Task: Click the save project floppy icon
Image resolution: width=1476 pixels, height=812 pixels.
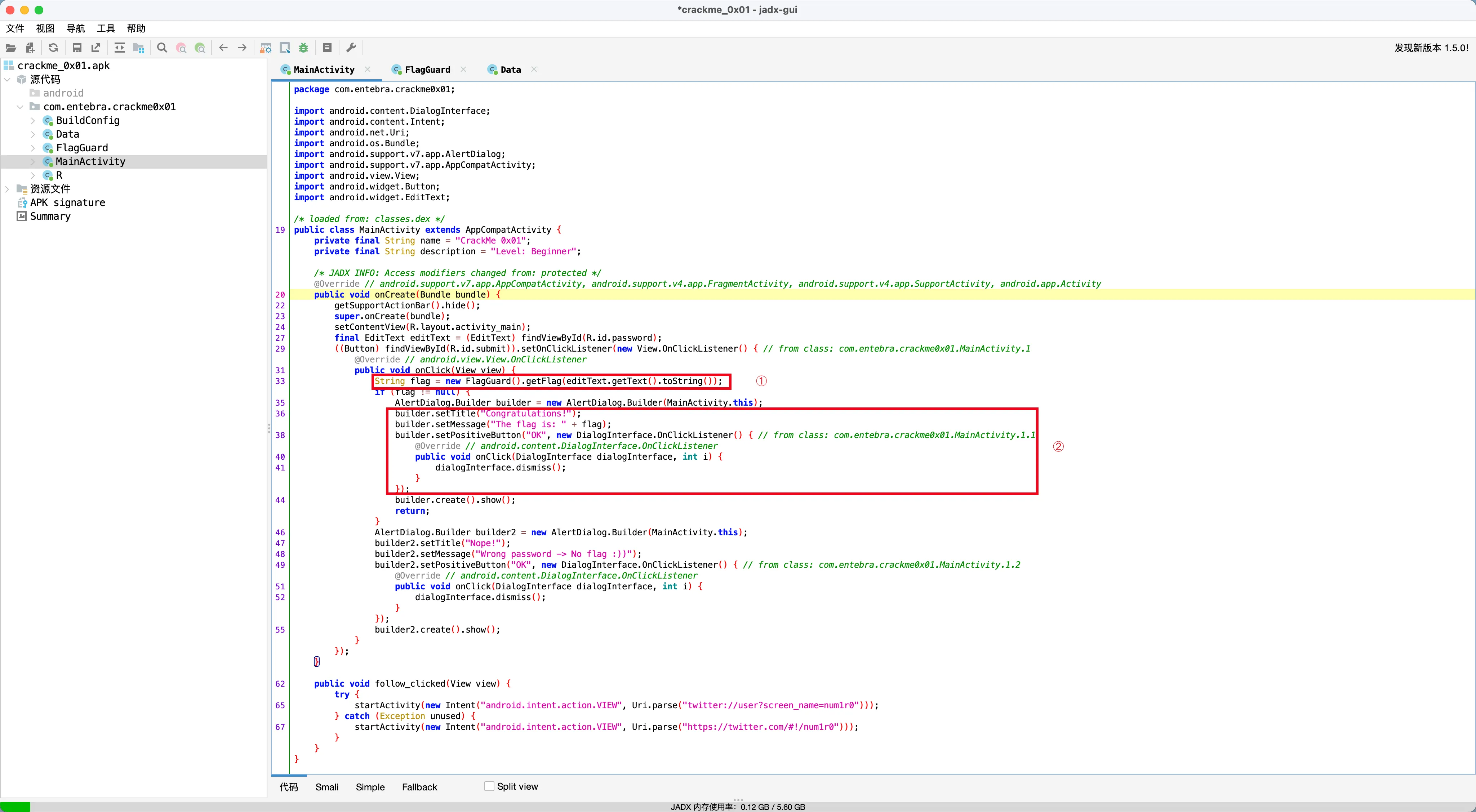Action: point(77,48)
